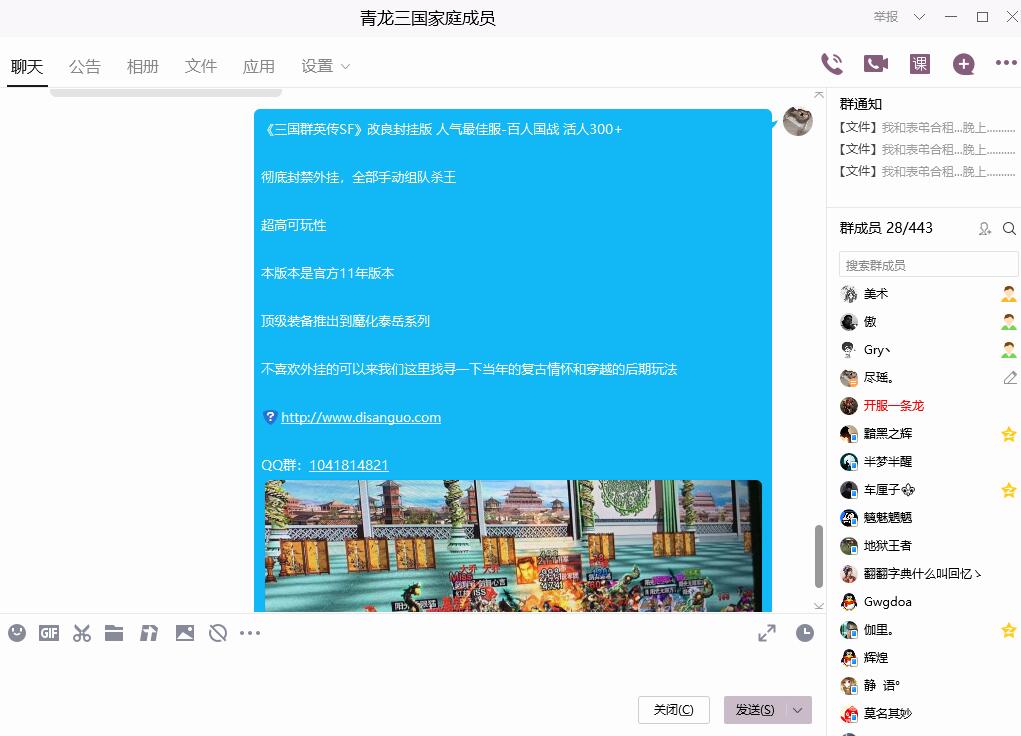The height and width of the screenshot is (736, 1021).
Task: Open the 相册 tab
Action: click(x=143, y=66)
